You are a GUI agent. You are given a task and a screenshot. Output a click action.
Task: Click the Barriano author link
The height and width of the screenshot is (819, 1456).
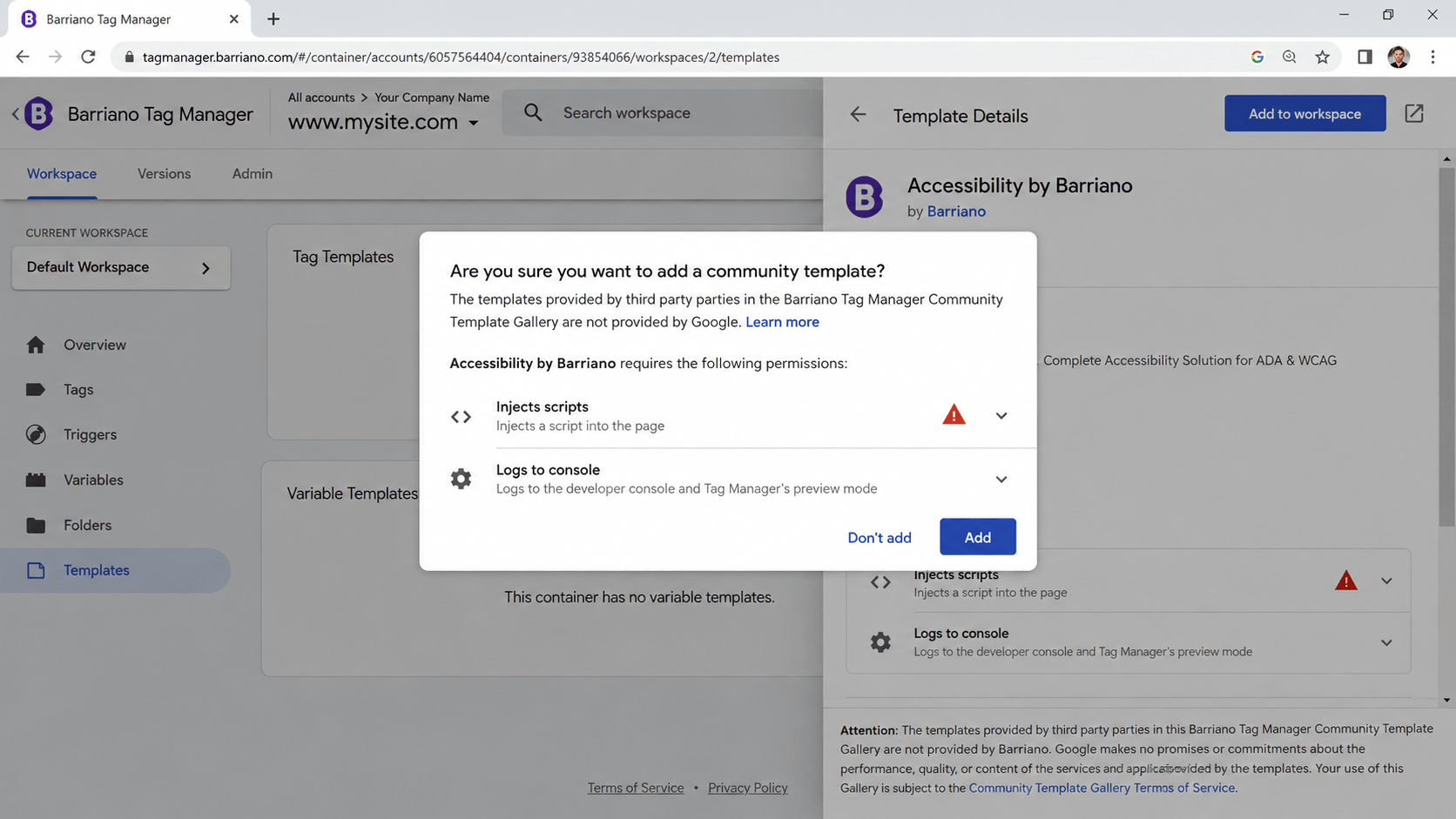point(956,211)
